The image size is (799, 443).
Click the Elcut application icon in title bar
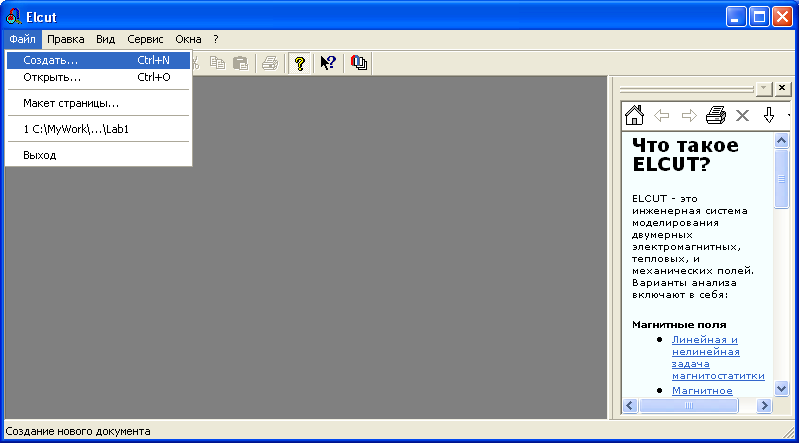[x=13, y=17]
